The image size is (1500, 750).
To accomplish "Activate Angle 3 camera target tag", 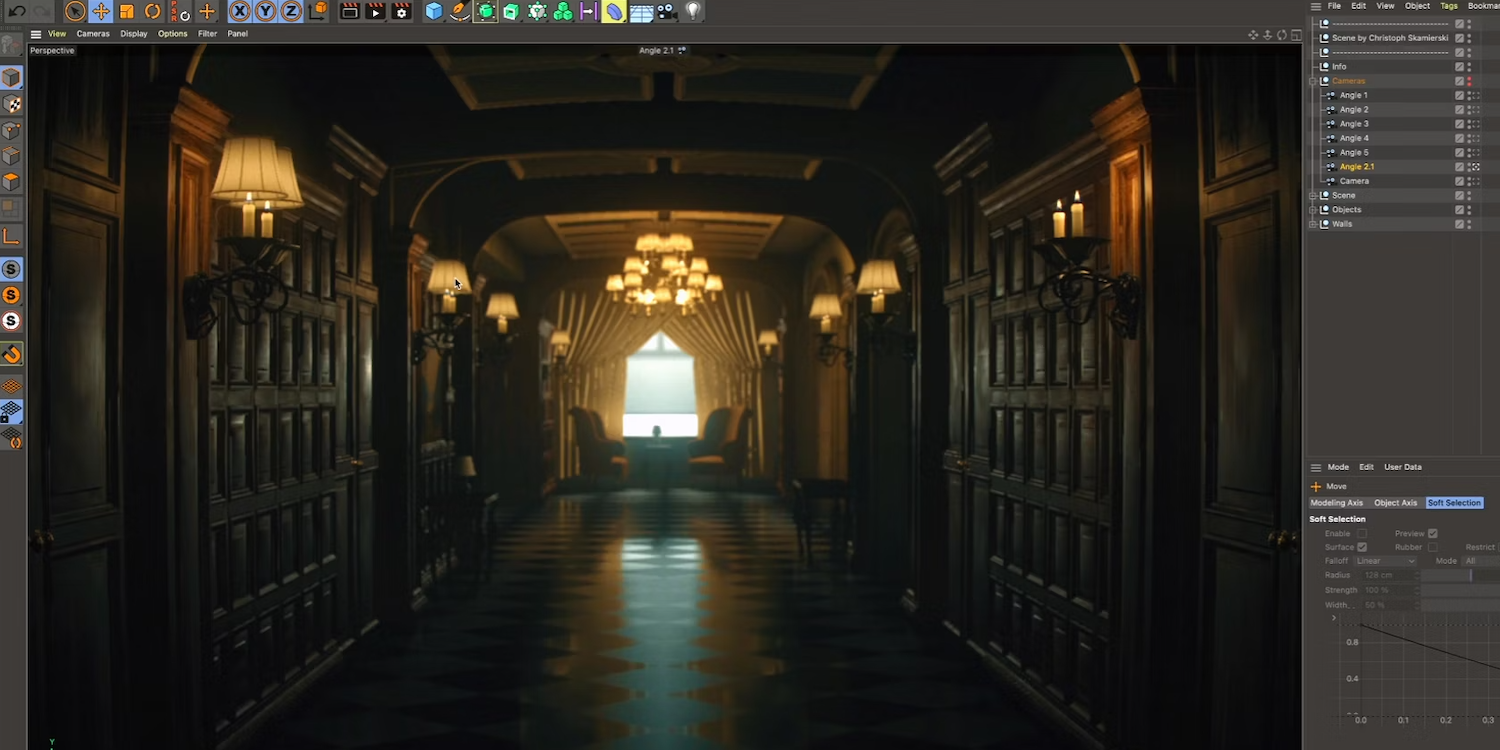I will click(1476, 124).
